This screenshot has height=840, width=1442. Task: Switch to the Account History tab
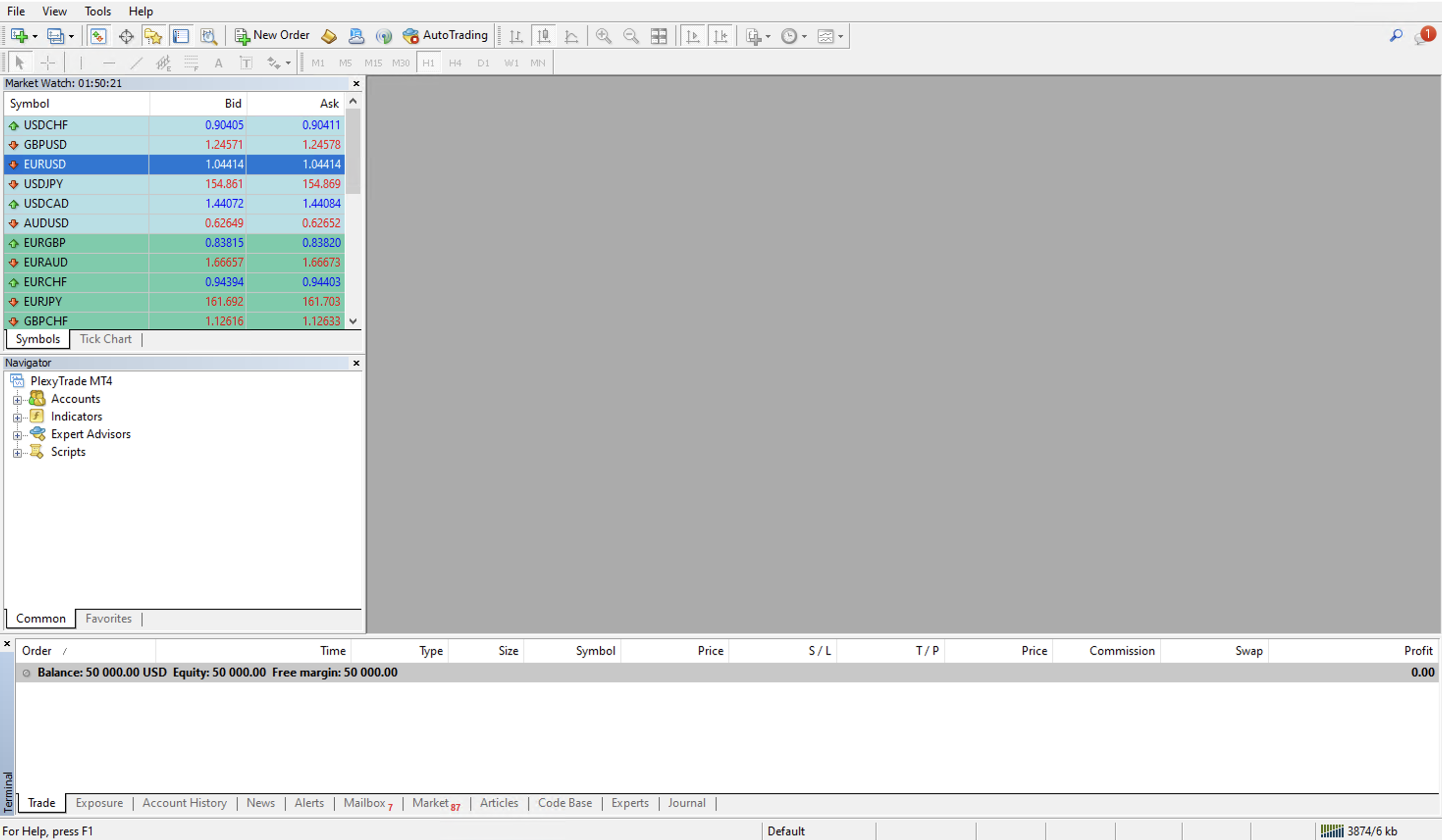point(185,802)
